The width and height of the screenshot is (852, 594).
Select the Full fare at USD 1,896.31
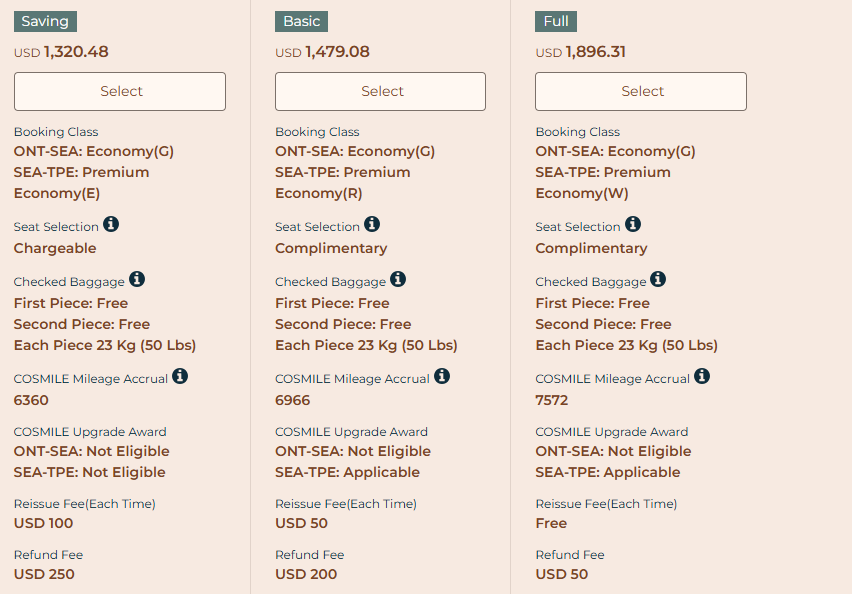click(x=641, y=91)
